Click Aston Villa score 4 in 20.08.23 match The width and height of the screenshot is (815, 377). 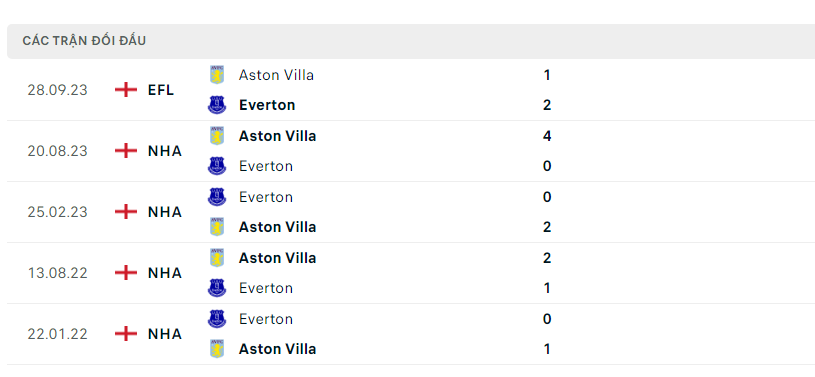547,136
